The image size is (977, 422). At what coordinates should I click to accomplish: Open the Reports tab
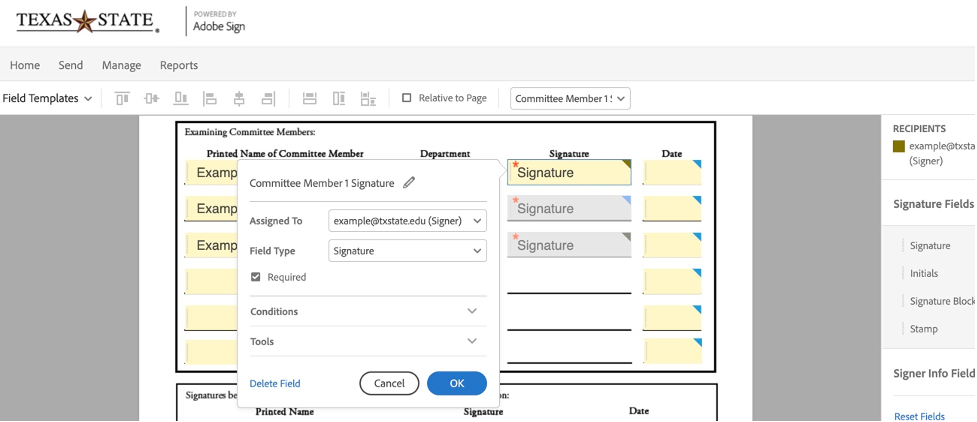coord(179,65)
